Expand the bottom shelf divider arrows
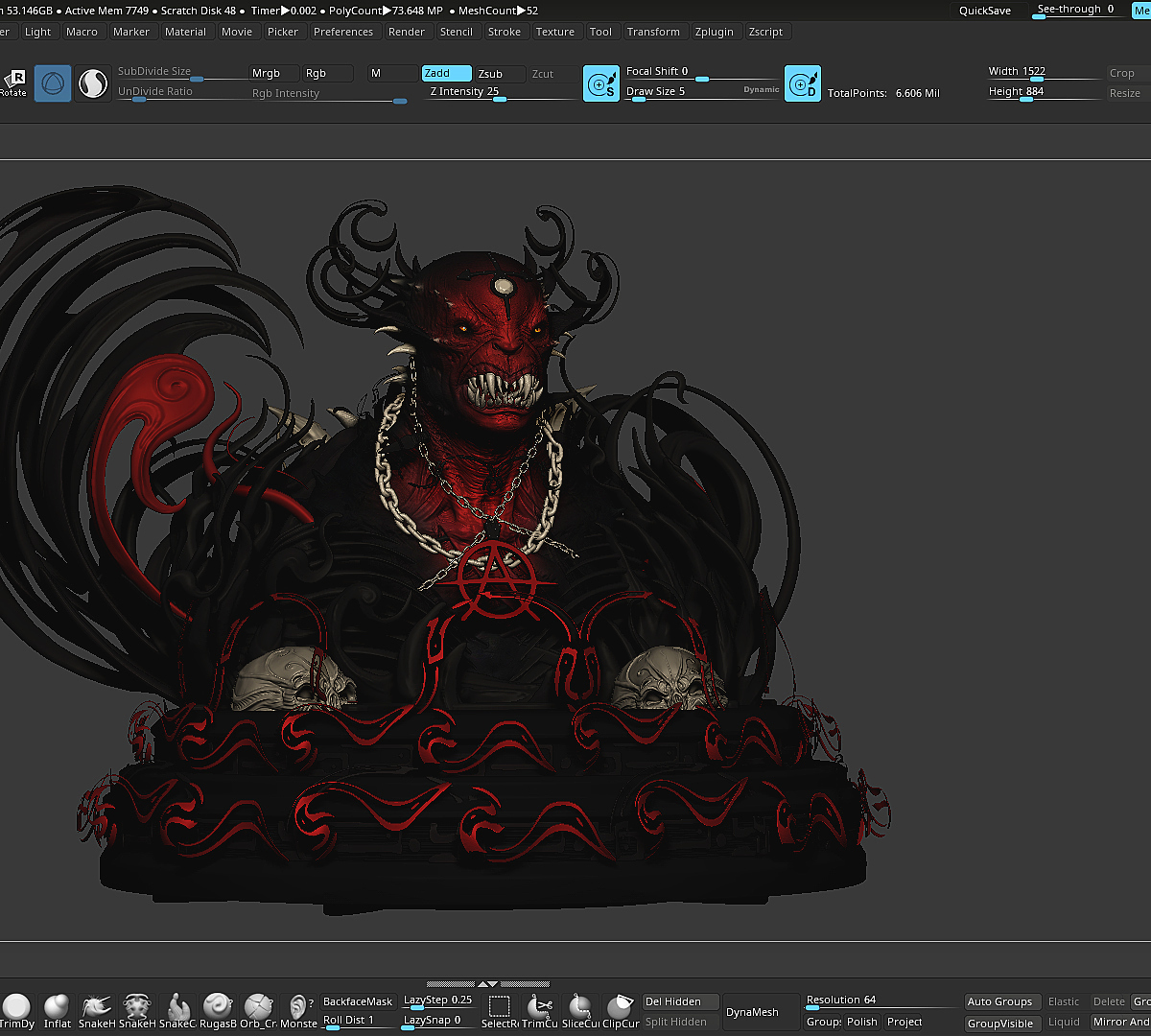This screenshot has width=1151, height=1036. point(488,983)
